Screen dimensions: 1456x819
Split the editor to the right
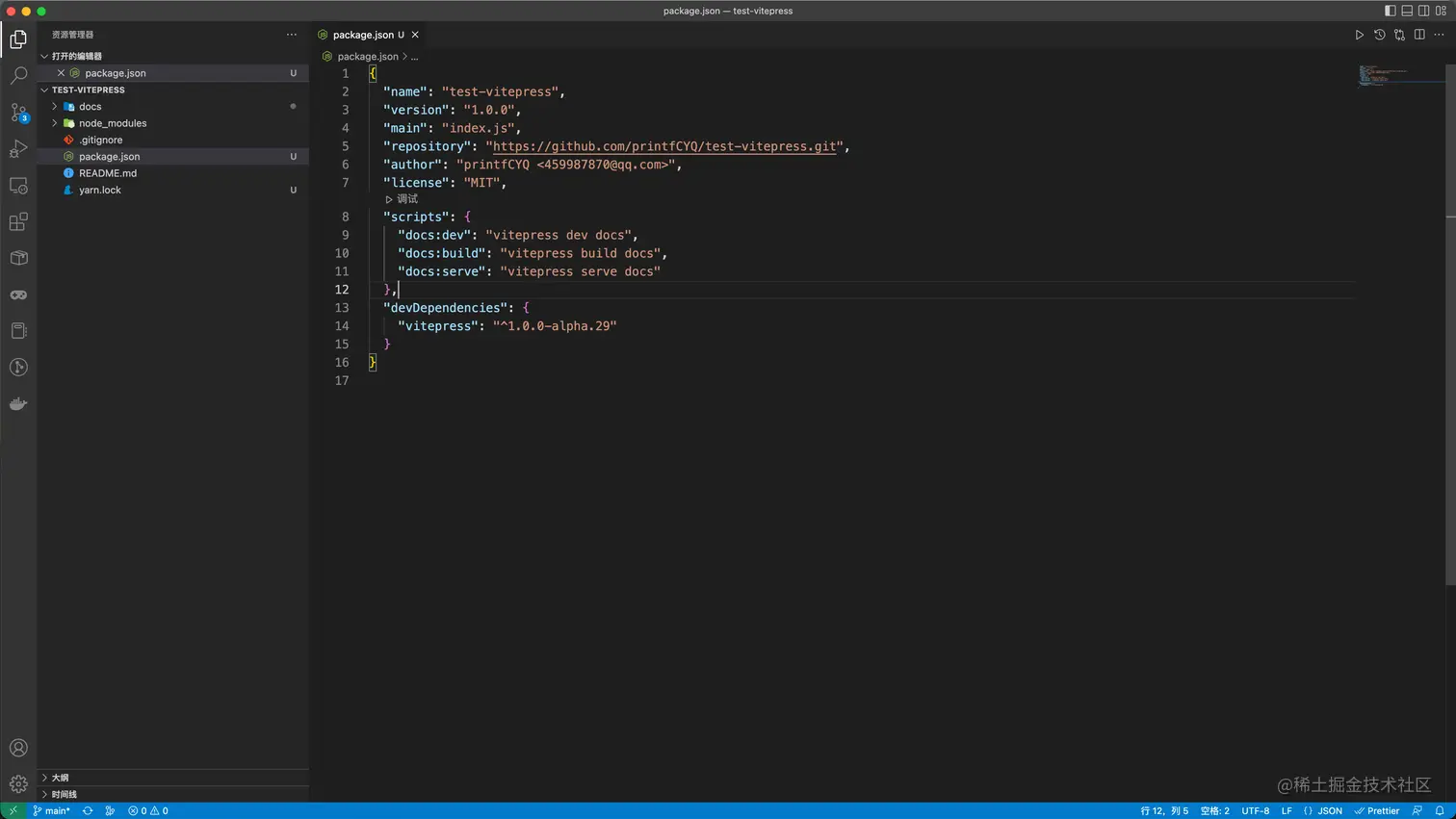1419,35
